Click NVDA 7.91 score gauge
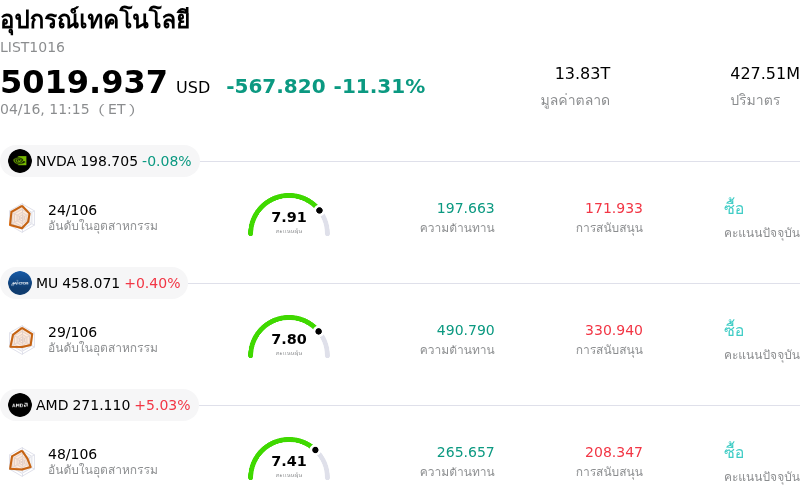Image resolution: width=800 pixels, height=499 pixels. [289, 216]
